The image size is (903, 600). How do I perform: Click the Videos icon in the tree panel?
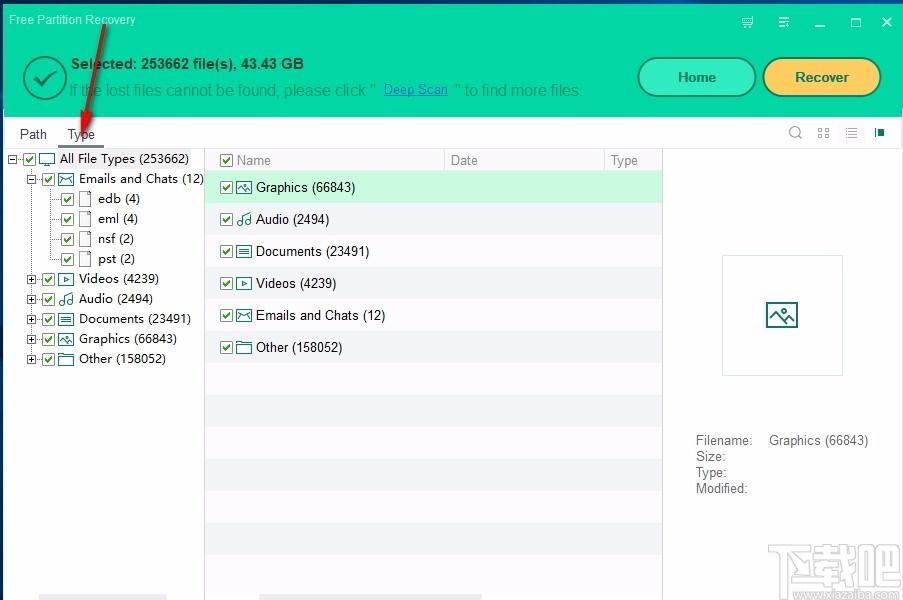[66, 279]
